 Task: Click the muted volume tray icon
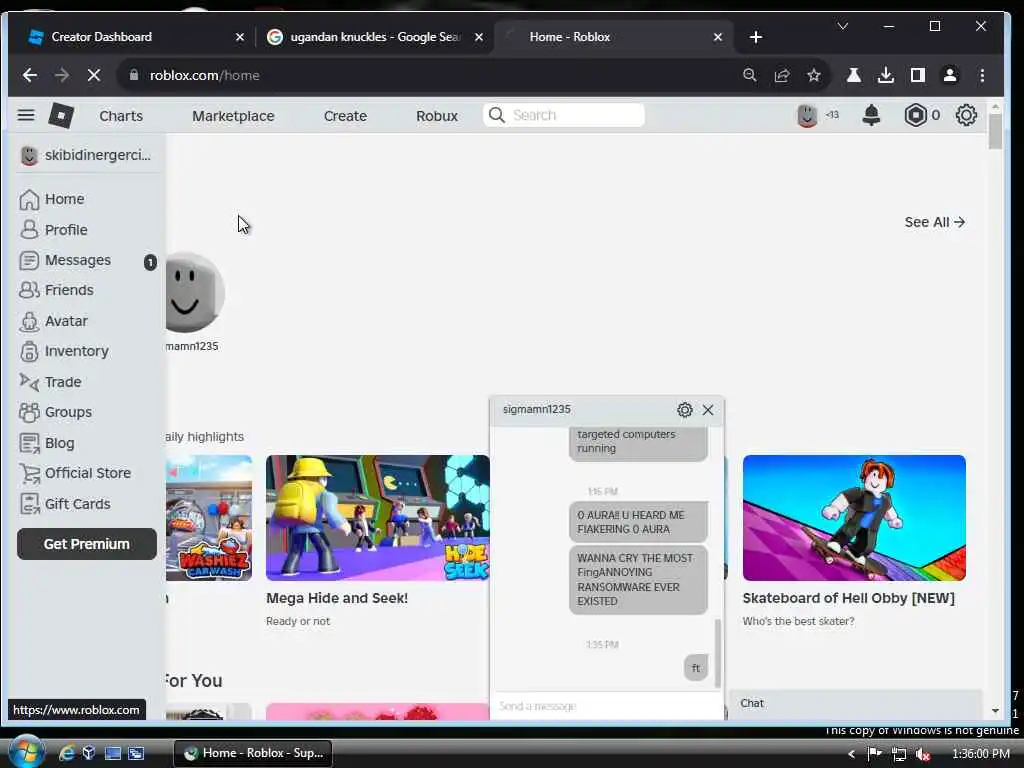pyautogui.click(x=923, y=754)
